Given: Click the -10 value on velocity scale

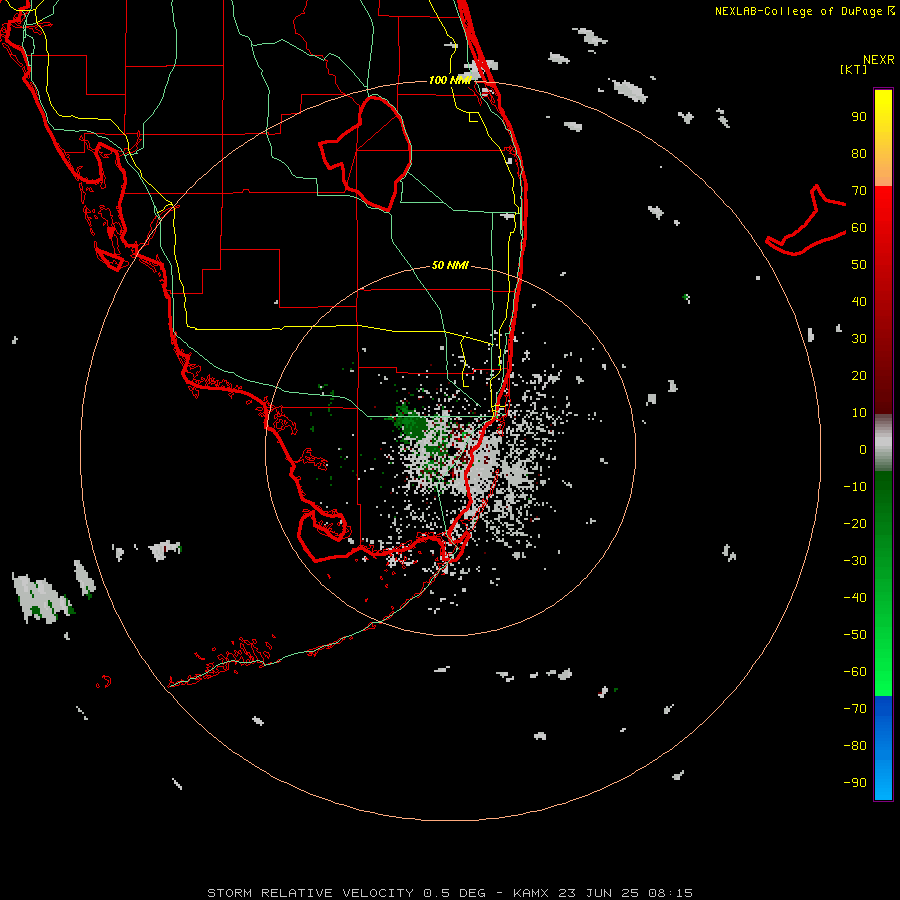Looking at the screenshot, I should tap(855, 487).
